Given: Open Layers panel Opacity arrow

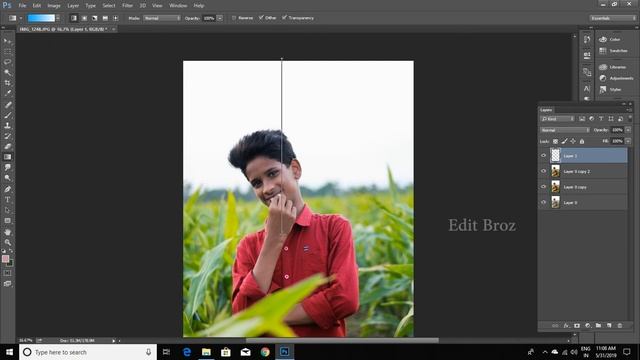Looking at the screenshot, I should (628, 130).
